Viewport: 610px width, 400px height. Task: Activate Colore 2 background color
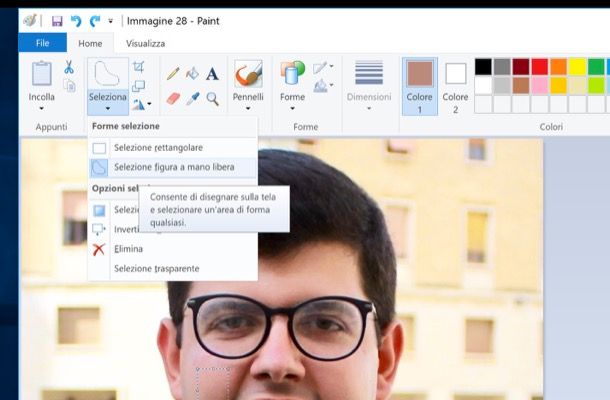455,86
